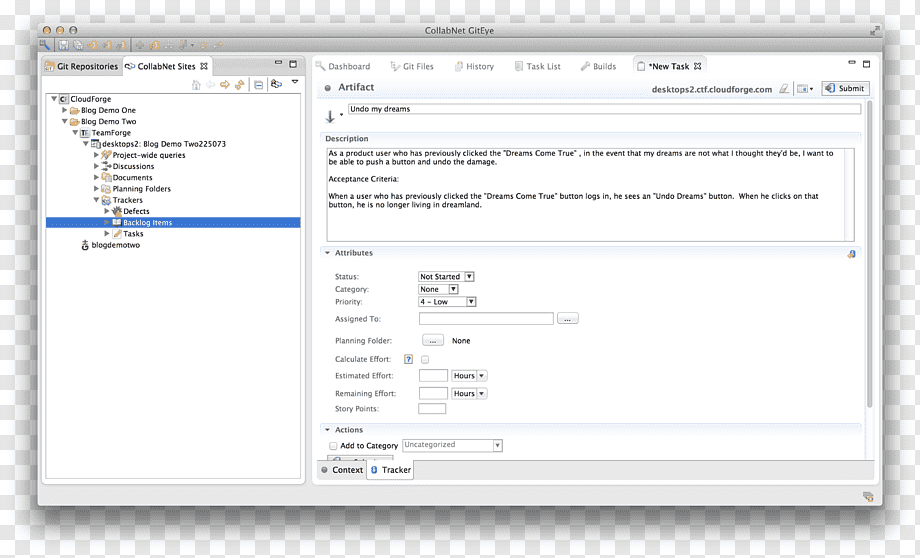The image size is (920, 558).
Task: Expand the Blog Demo One tree node
Action: click(65, 110)
